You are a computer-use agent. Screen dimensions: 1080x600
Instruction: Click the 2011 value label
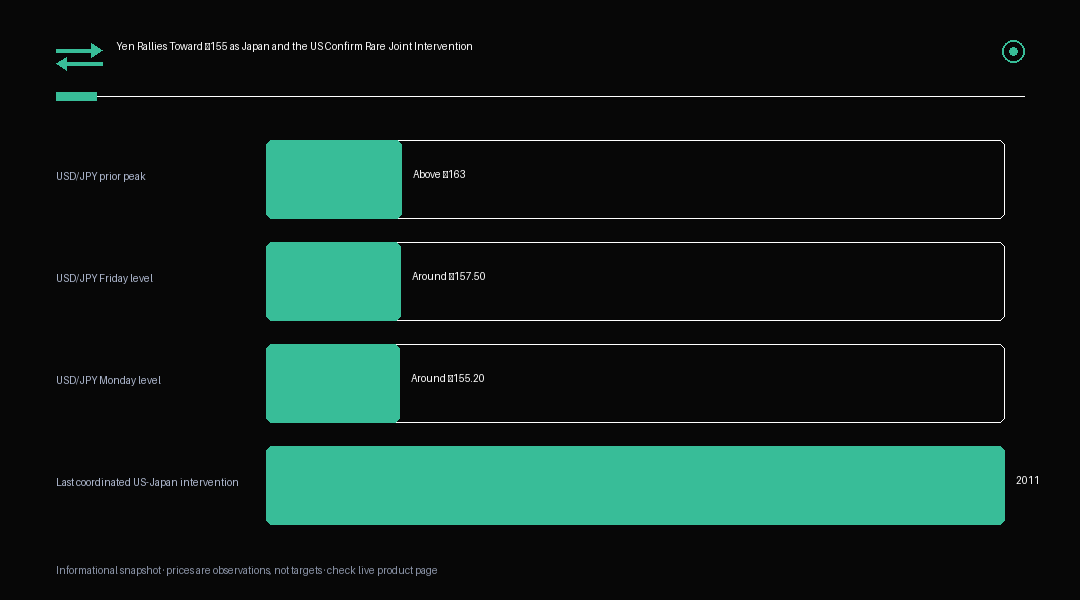(x=1028, y=480)
